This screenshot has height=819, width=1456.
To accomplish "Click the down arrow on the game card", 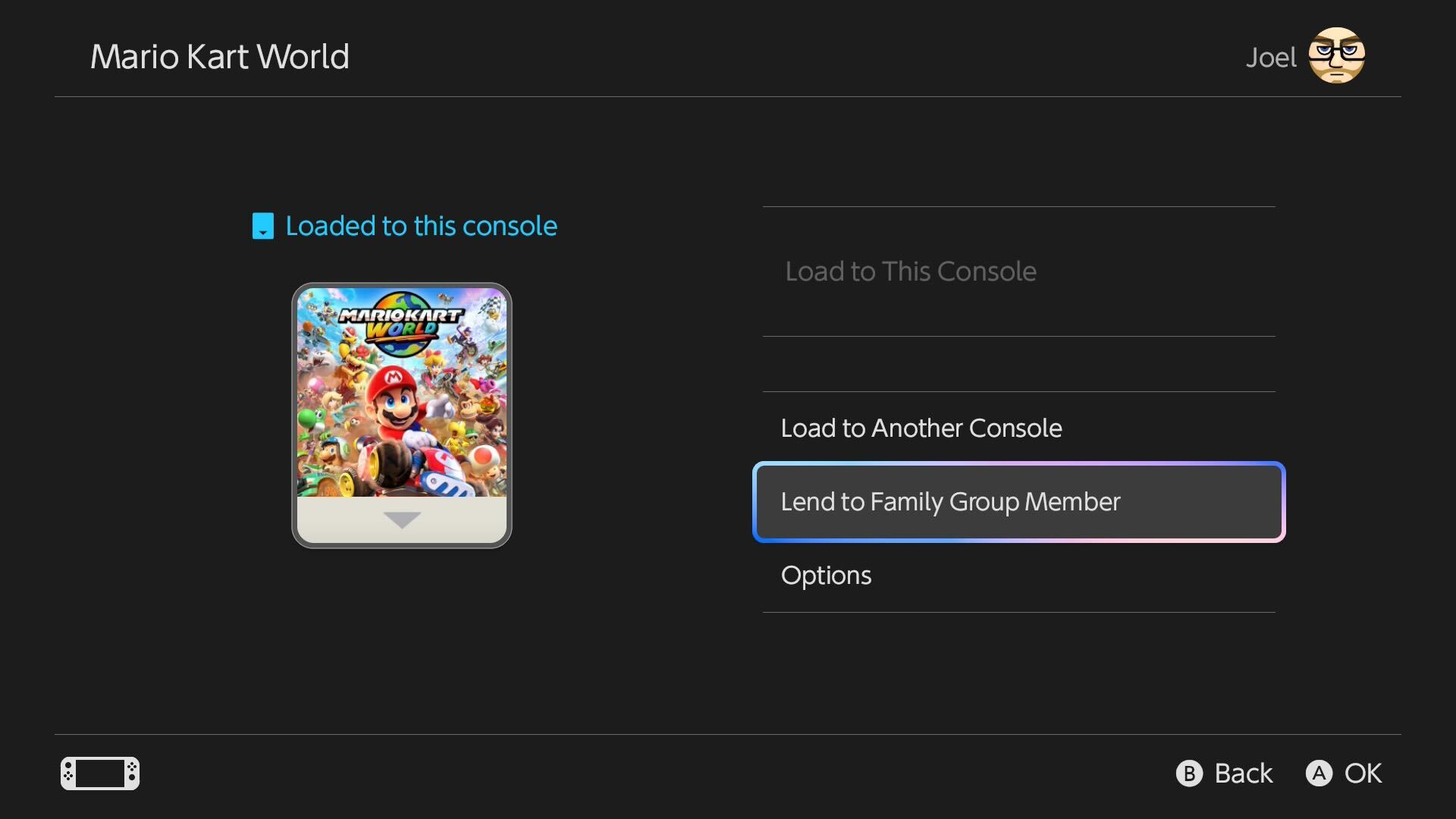I will 402,520.
